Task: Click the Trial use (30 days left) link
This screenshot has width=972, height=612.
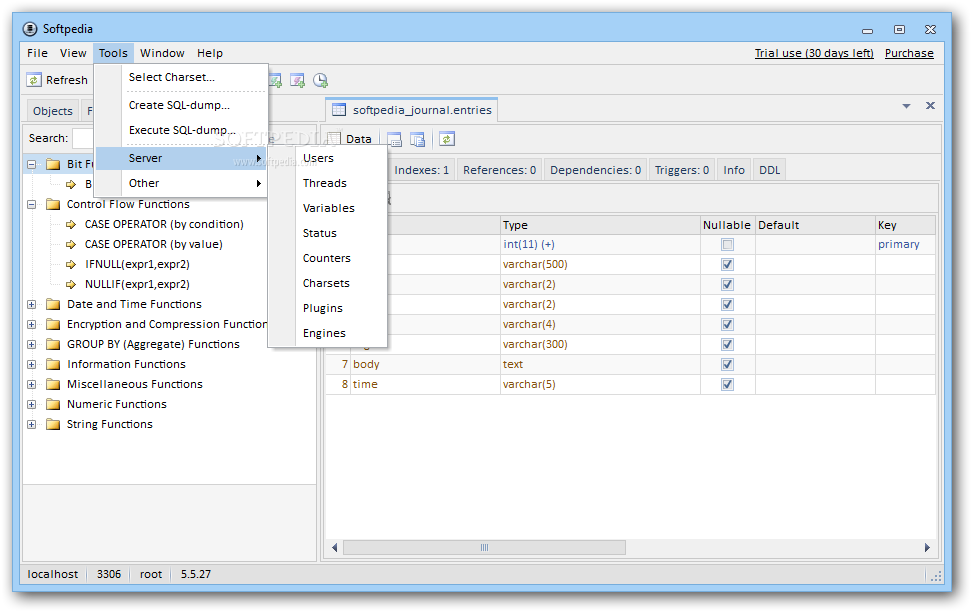Action: [x=814, y=53]
